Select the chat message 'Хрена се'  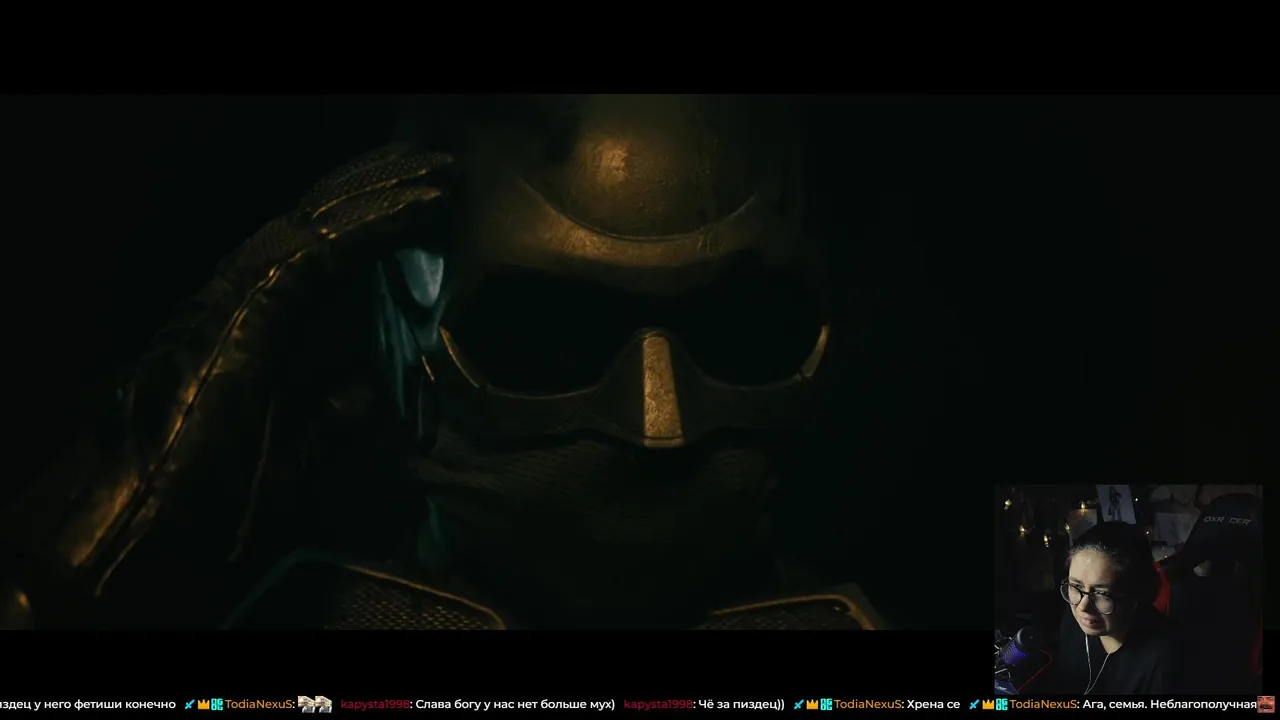[933, 704]
